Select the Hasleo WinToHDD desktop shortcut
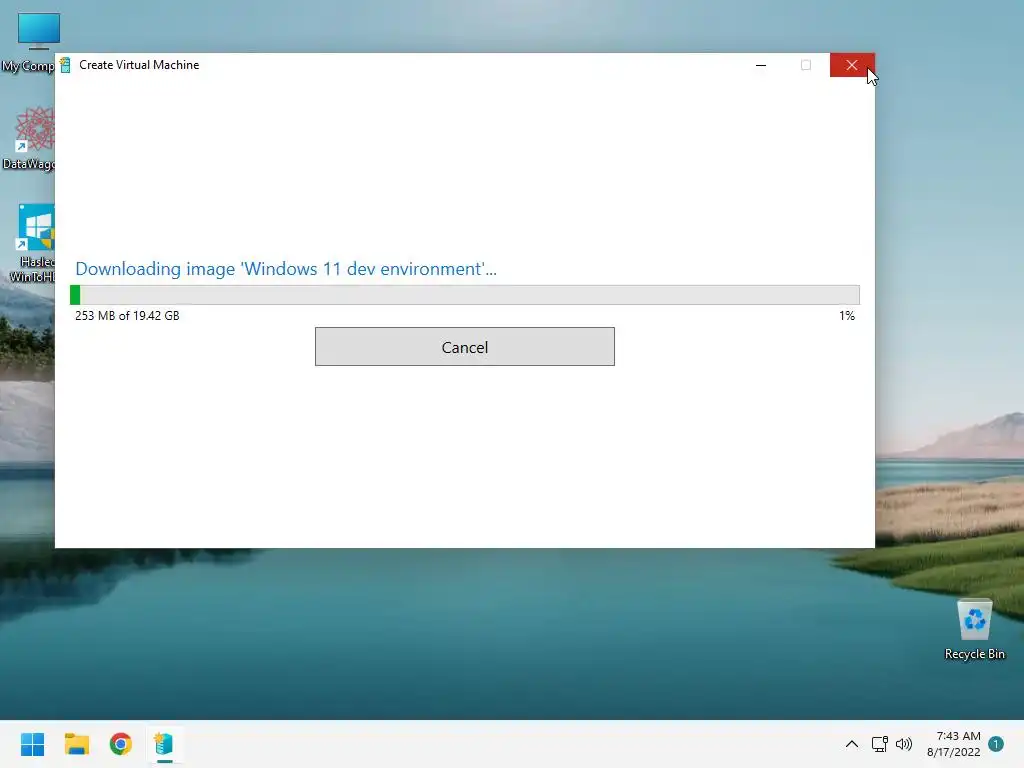Viewport: 1024px width, 768px height. pos(31,243)
